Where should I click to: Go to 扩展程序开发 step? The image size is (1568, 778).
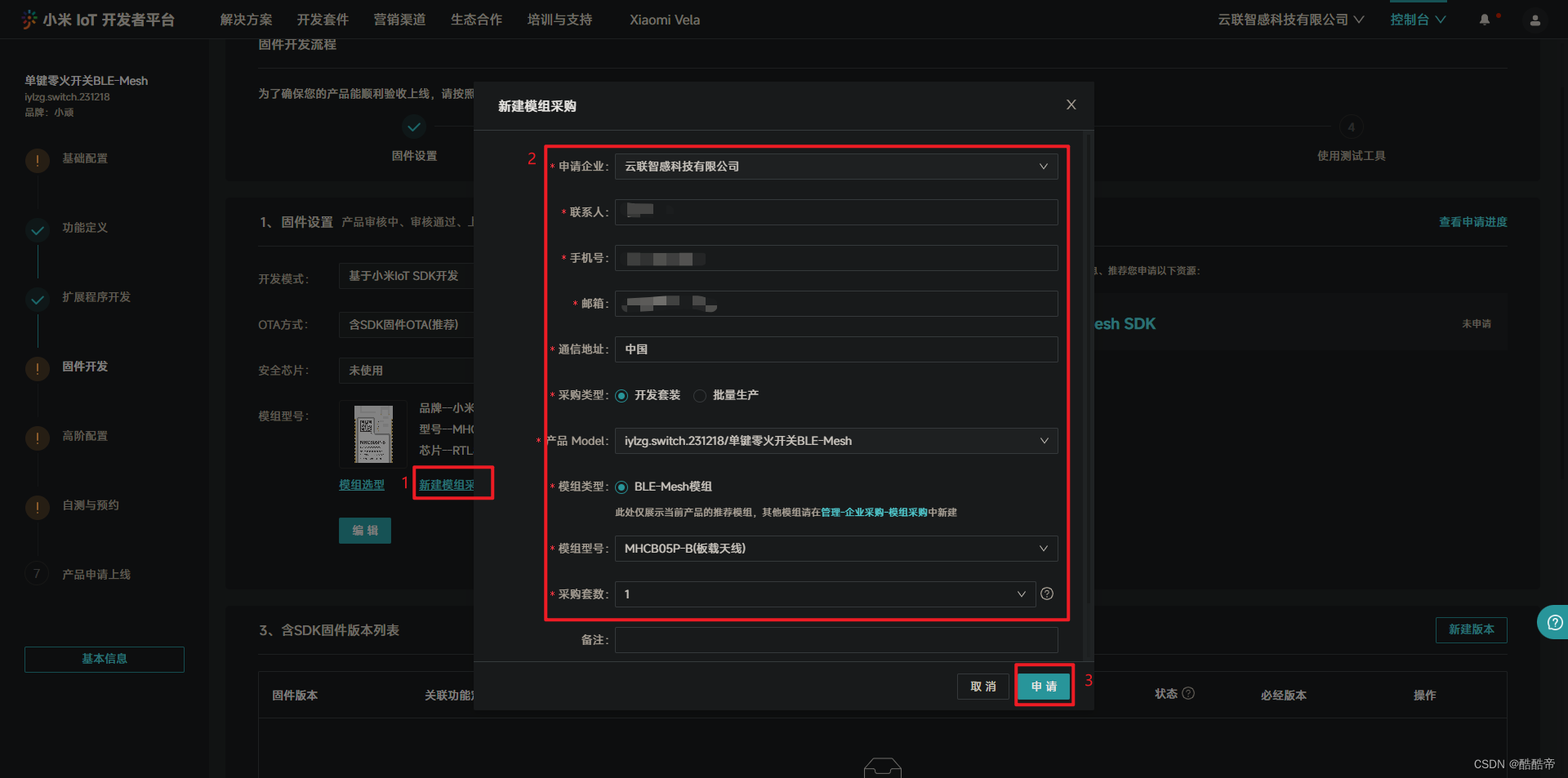click(96, 297)
